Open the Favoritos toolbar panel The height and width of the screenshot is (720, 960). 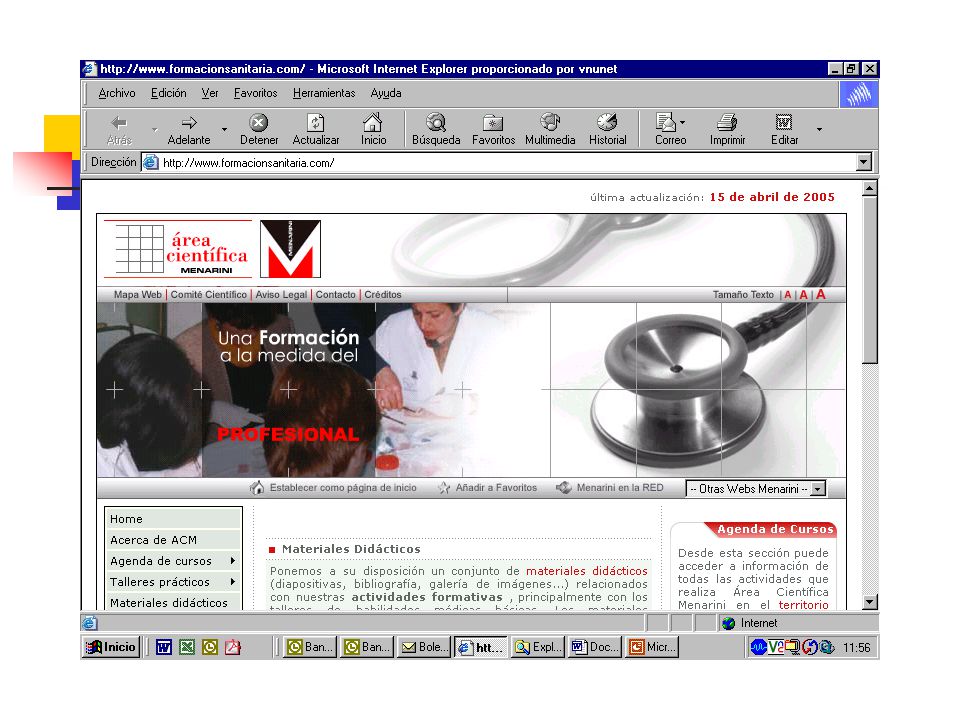click(x=493, y=130)
